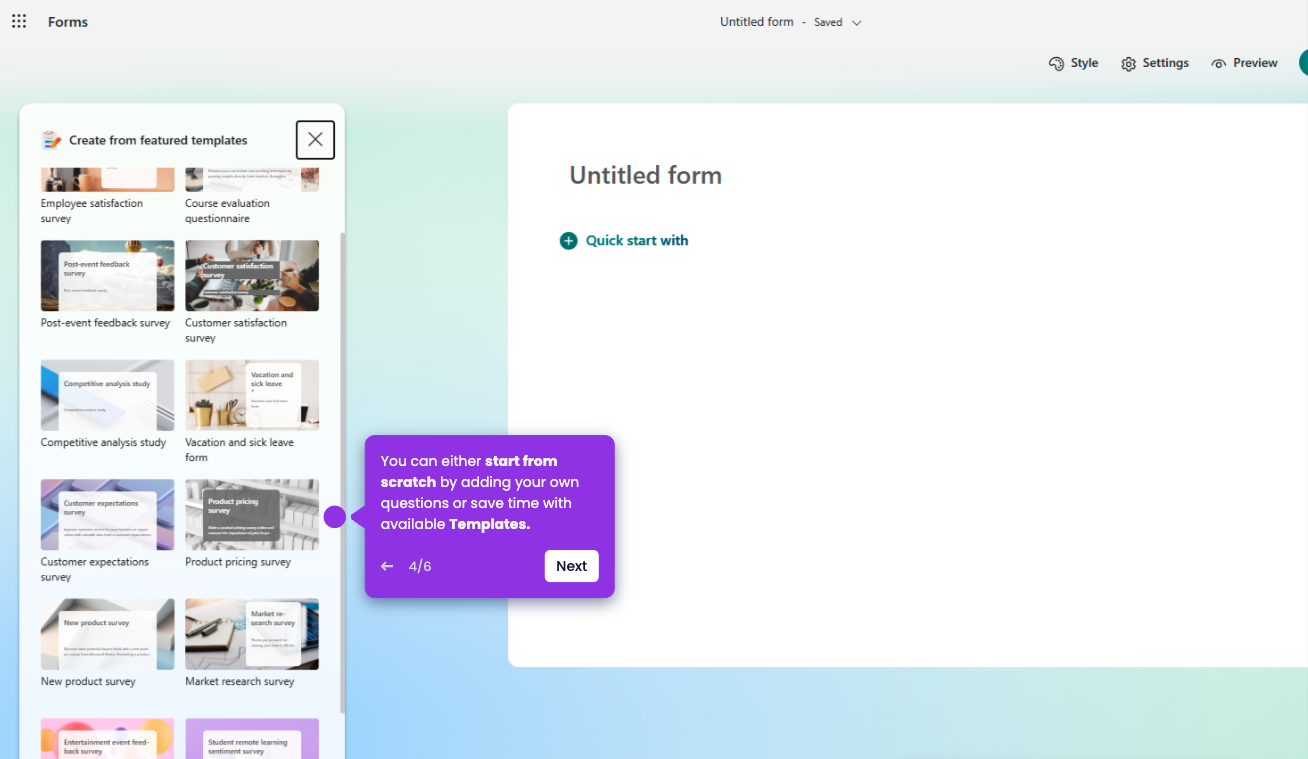Viewport: 1308px width, 759px height.
Task: Click the Saved status text
Action: pyautogui.click(x=828, y=22)
